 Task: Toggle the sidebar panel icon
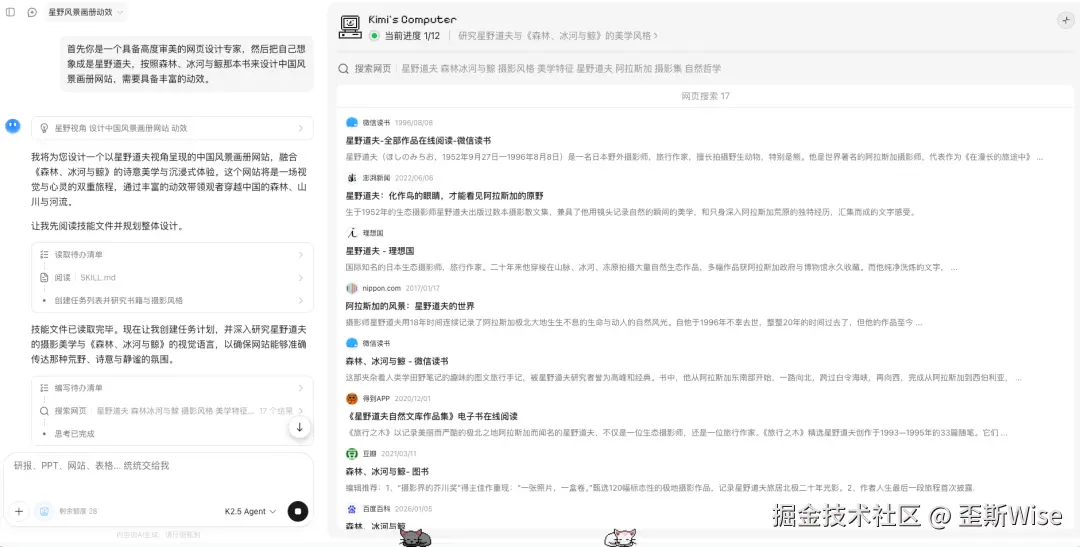pos(10,12)
